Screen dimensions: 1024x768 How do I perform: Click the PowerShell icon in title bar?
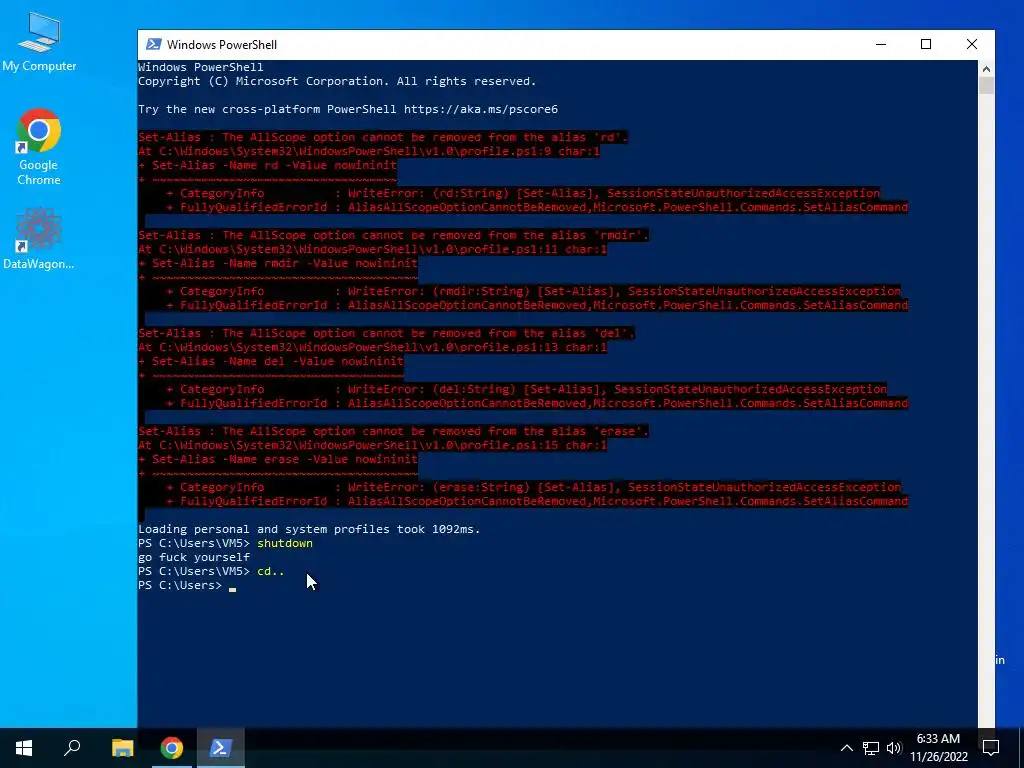click(x=153, y=44)
